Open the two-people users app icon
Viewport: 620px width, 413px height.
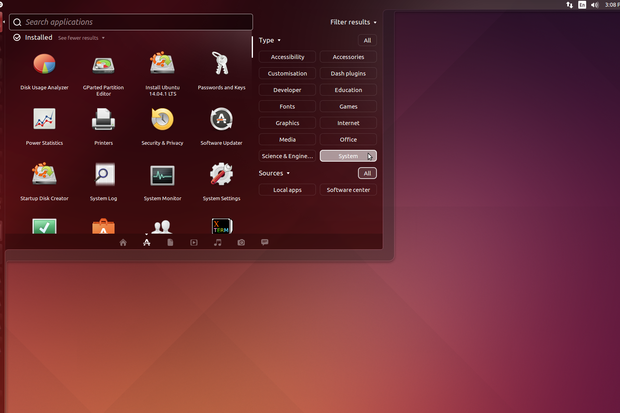tap(162, 226)
